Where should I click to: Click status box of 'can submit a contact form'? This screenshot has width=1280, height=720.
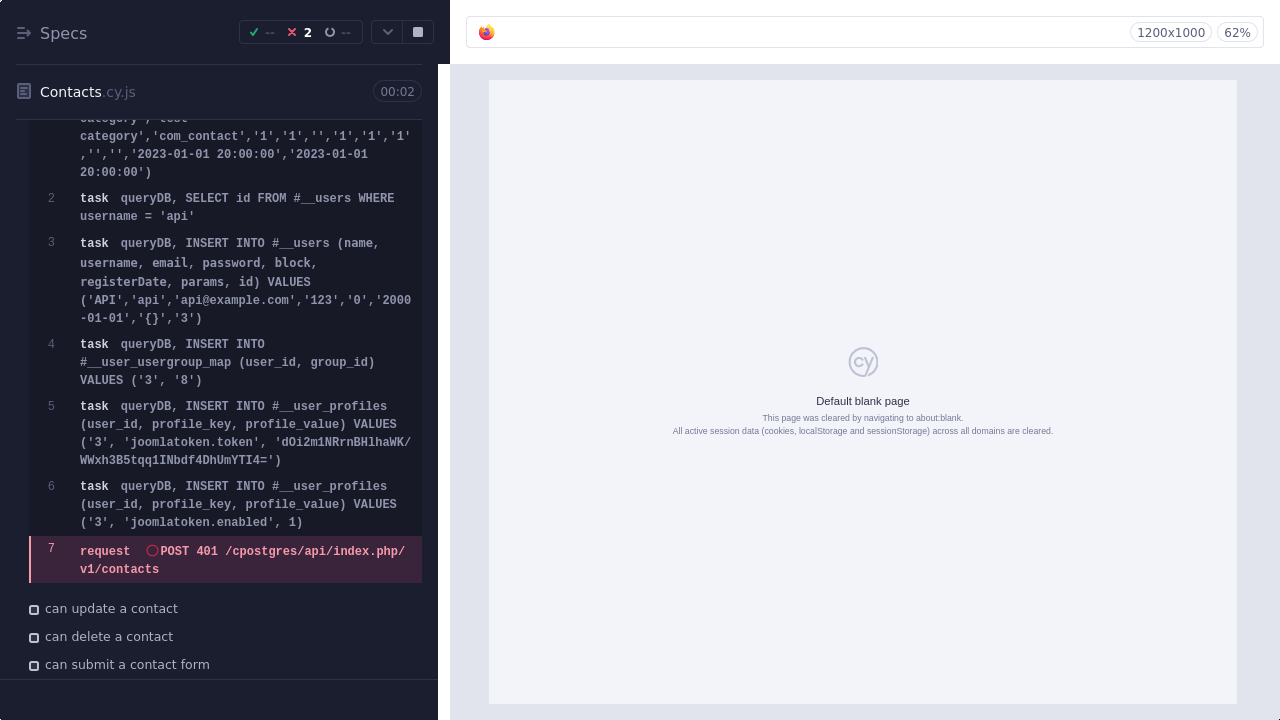34,666
